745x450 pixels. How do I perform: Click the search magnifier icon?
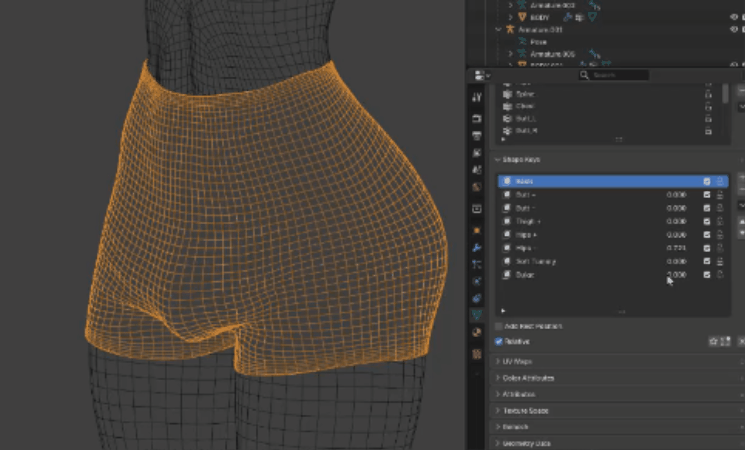click(x=584, y=75)
